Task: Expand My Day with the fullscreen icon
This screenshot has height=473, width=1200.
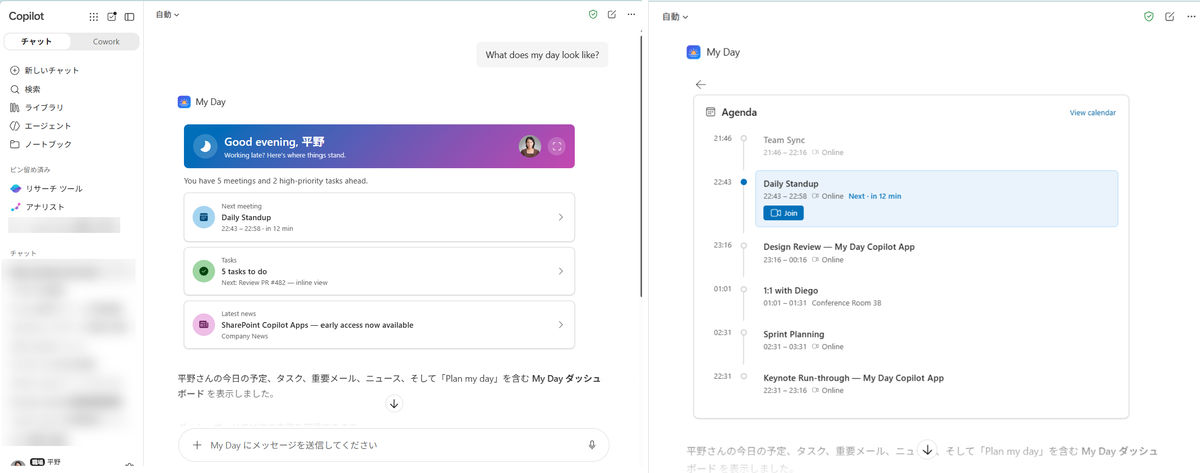Action: coord(557,146)
